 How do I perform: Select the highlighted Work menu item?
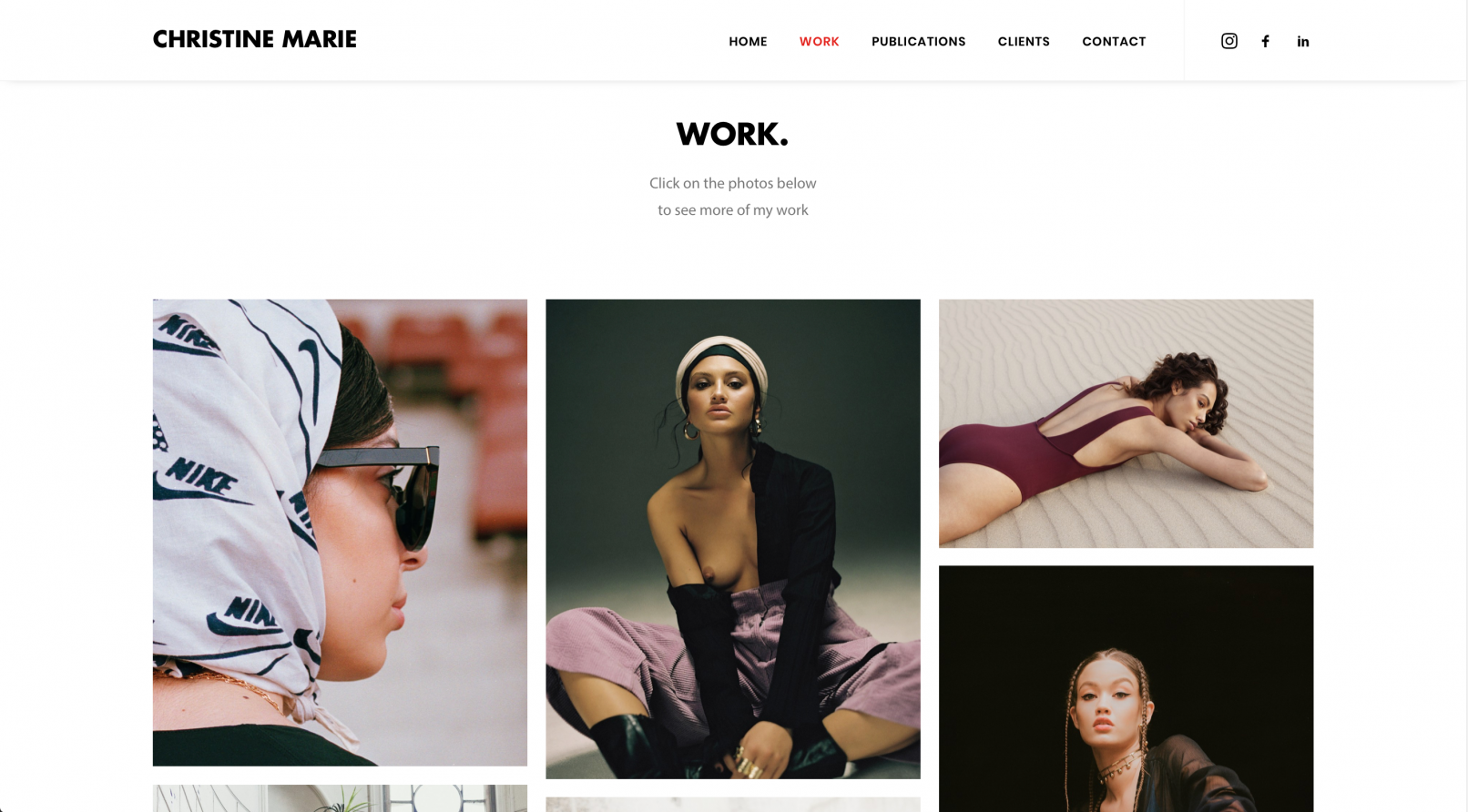tap(820, 41)
